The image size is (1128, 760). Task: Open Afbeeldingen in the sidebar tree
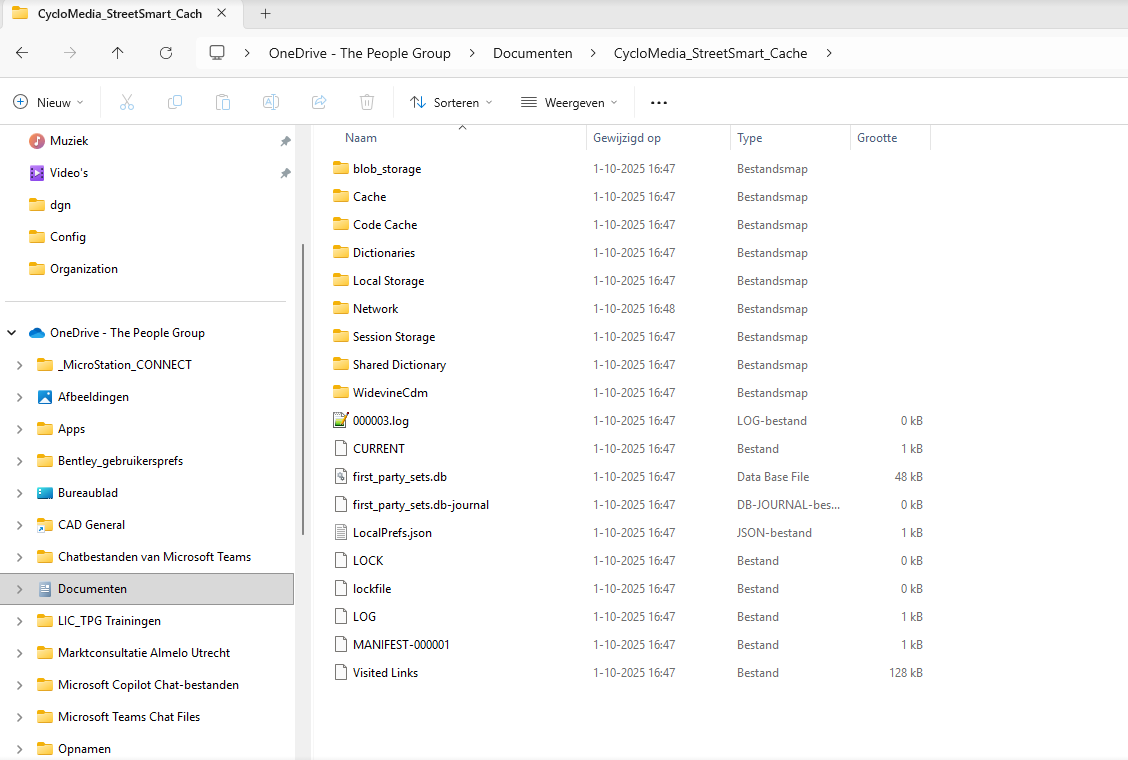pos(94,397)
